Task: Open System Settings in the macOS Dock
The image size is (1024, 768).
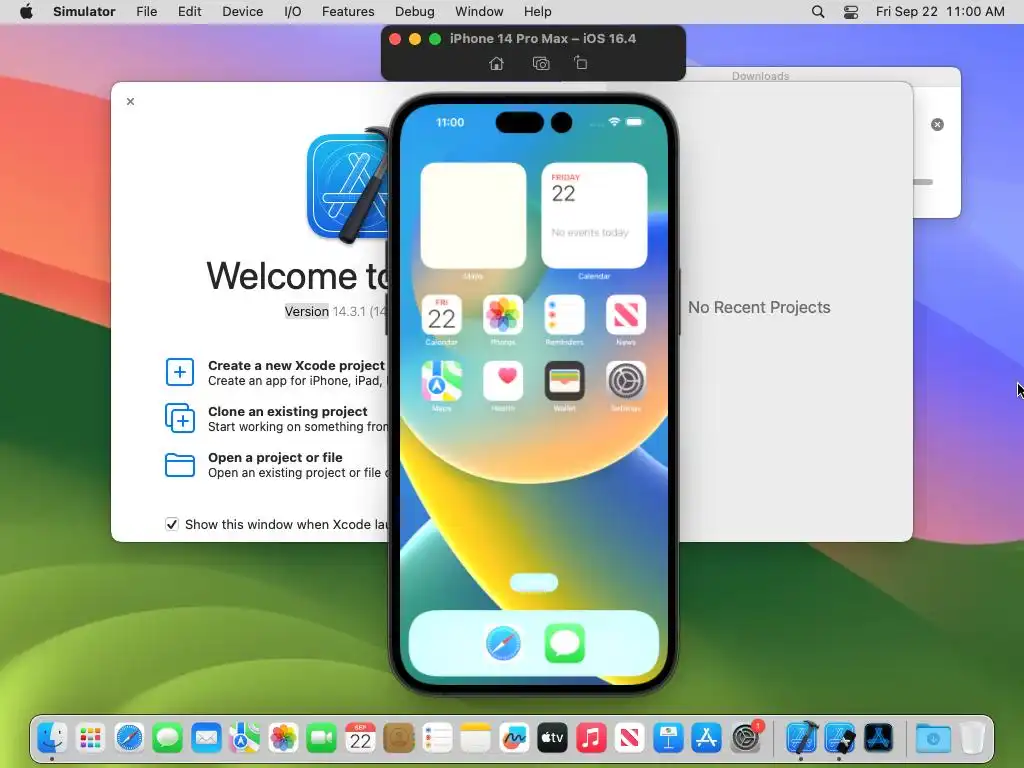Action: pyautogui.click(x=745, y=739)
